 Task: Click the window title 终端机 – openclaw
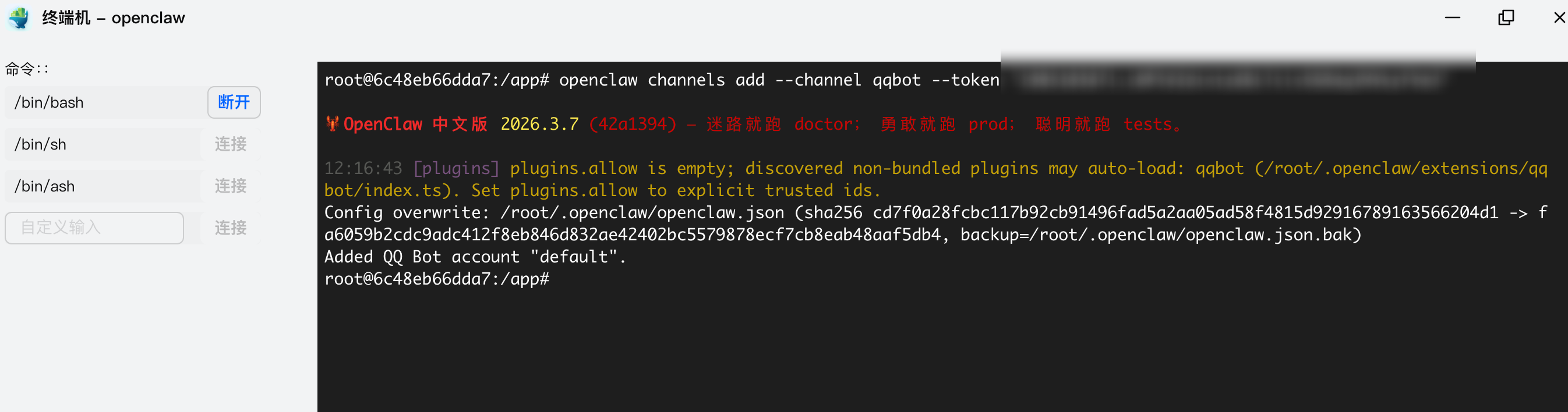point(113,18)
